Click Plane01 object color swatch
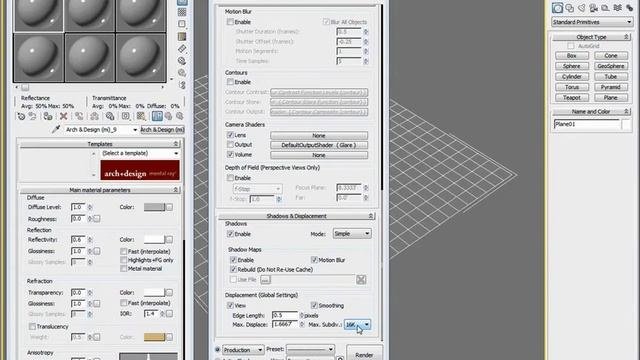The width and height of the screenshot is (640, 360). click(x=627, y=124)
